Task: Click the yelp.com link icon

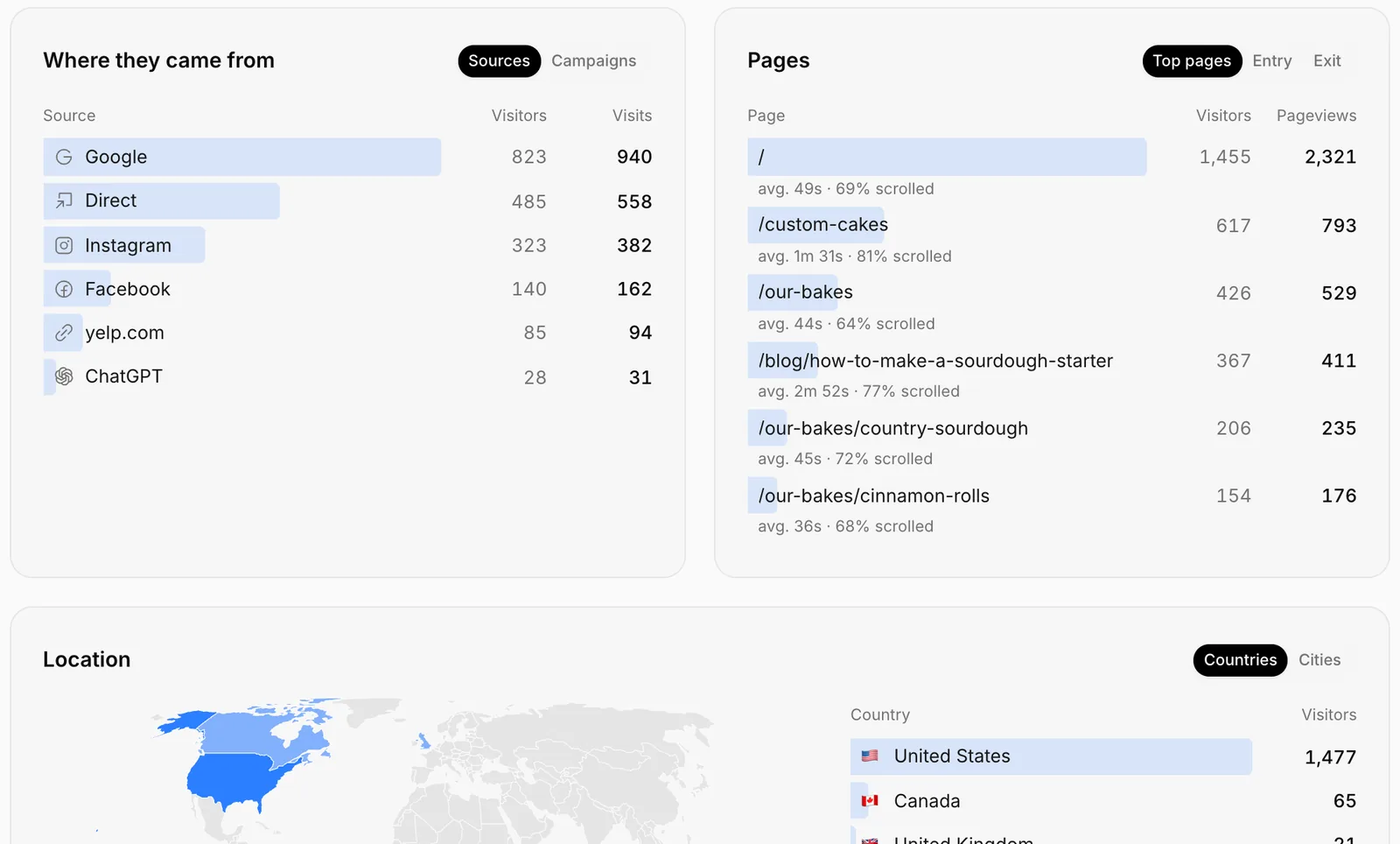Action: tap(64, 333)
